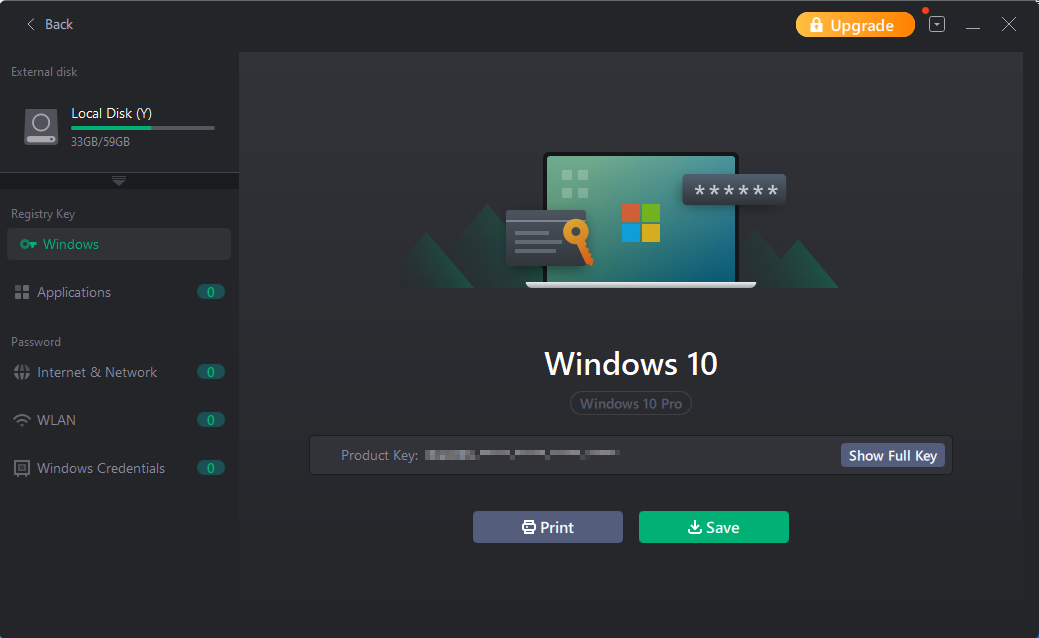Viewport: 1039px width, 638px height.
Task: Click the Applications count badge
Action: point(211,292)
